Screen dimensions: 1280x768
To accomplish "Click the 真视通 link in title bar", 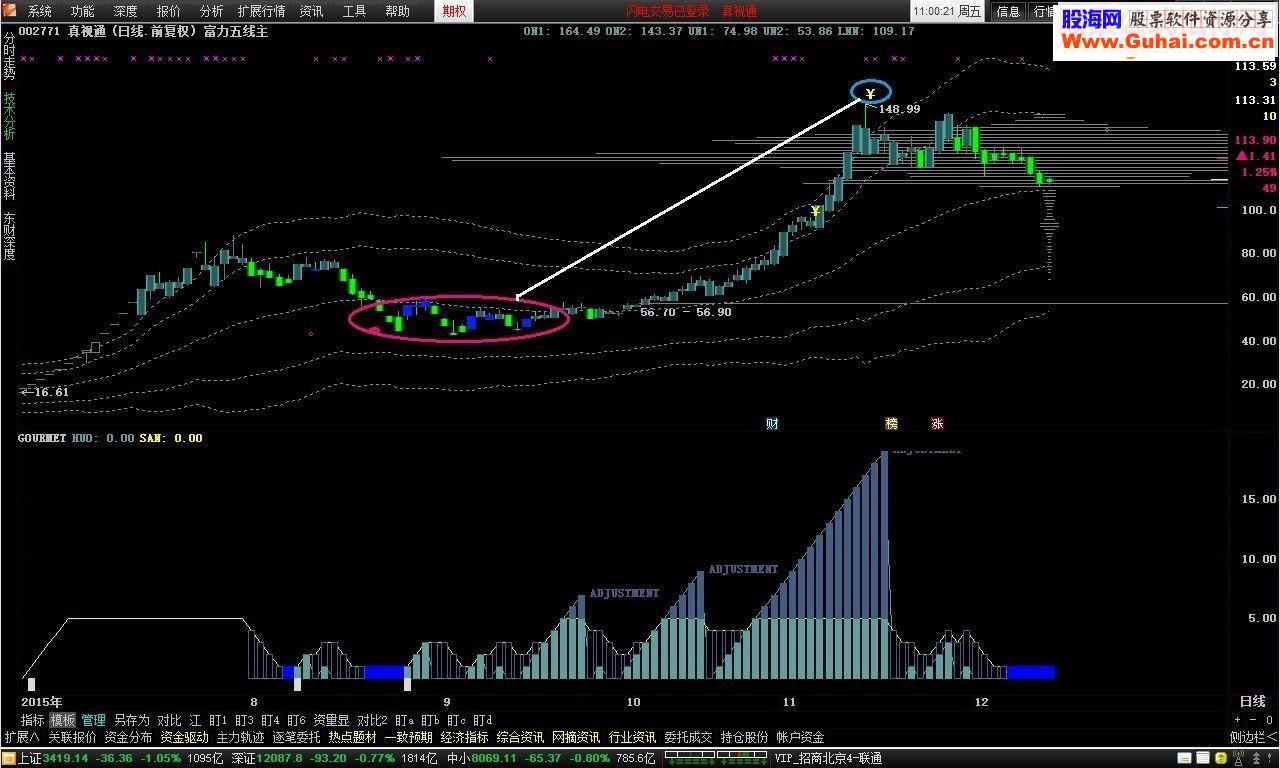I will [x=739, y=11].
